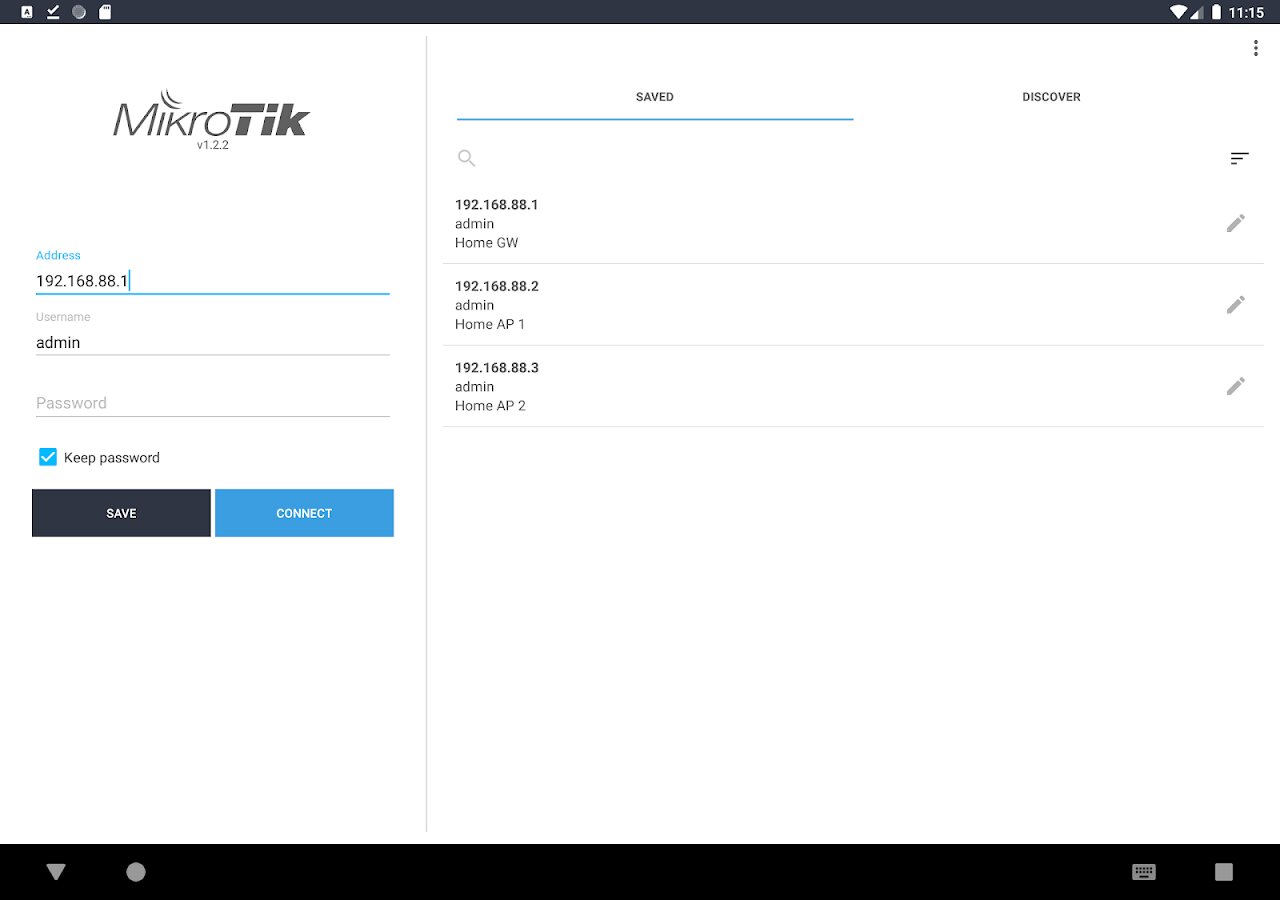Viewport: 1280px width, 900px height.
Task: Tap the Home GW label
Action: (486, 243)
